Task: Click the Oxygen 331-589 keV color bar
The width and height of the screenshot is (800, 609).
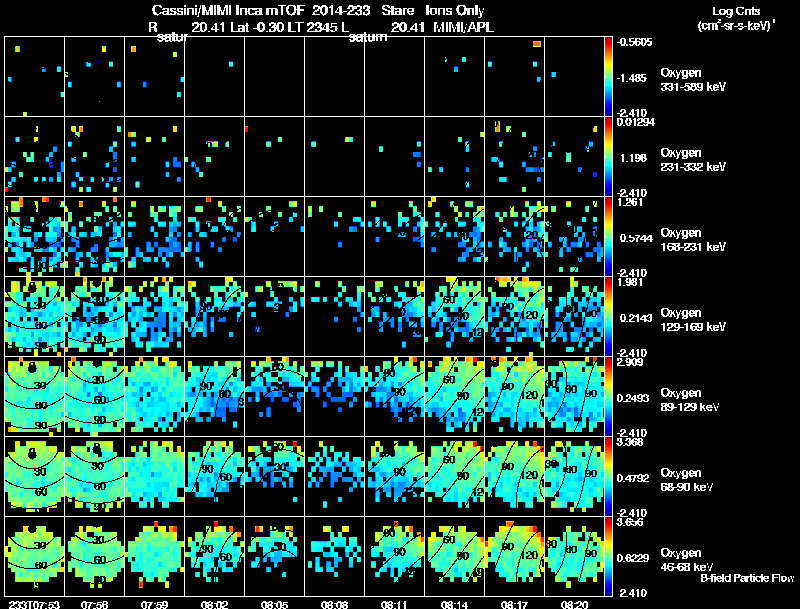Action: [609, 77]
